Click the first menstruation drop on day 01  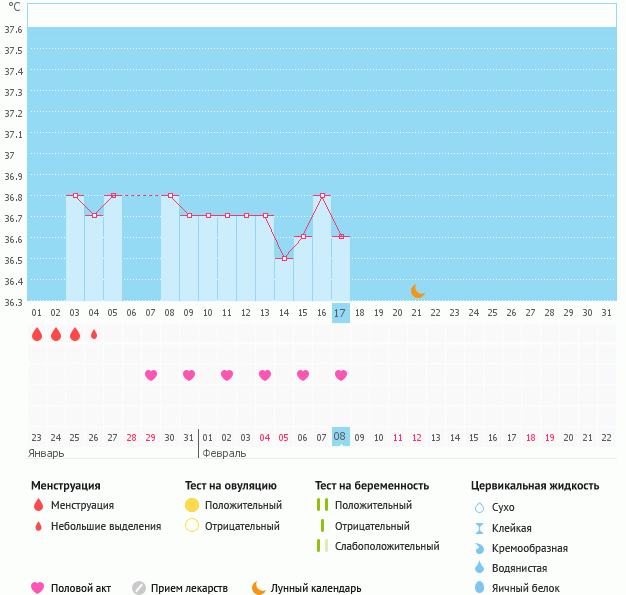pos(37,334)
